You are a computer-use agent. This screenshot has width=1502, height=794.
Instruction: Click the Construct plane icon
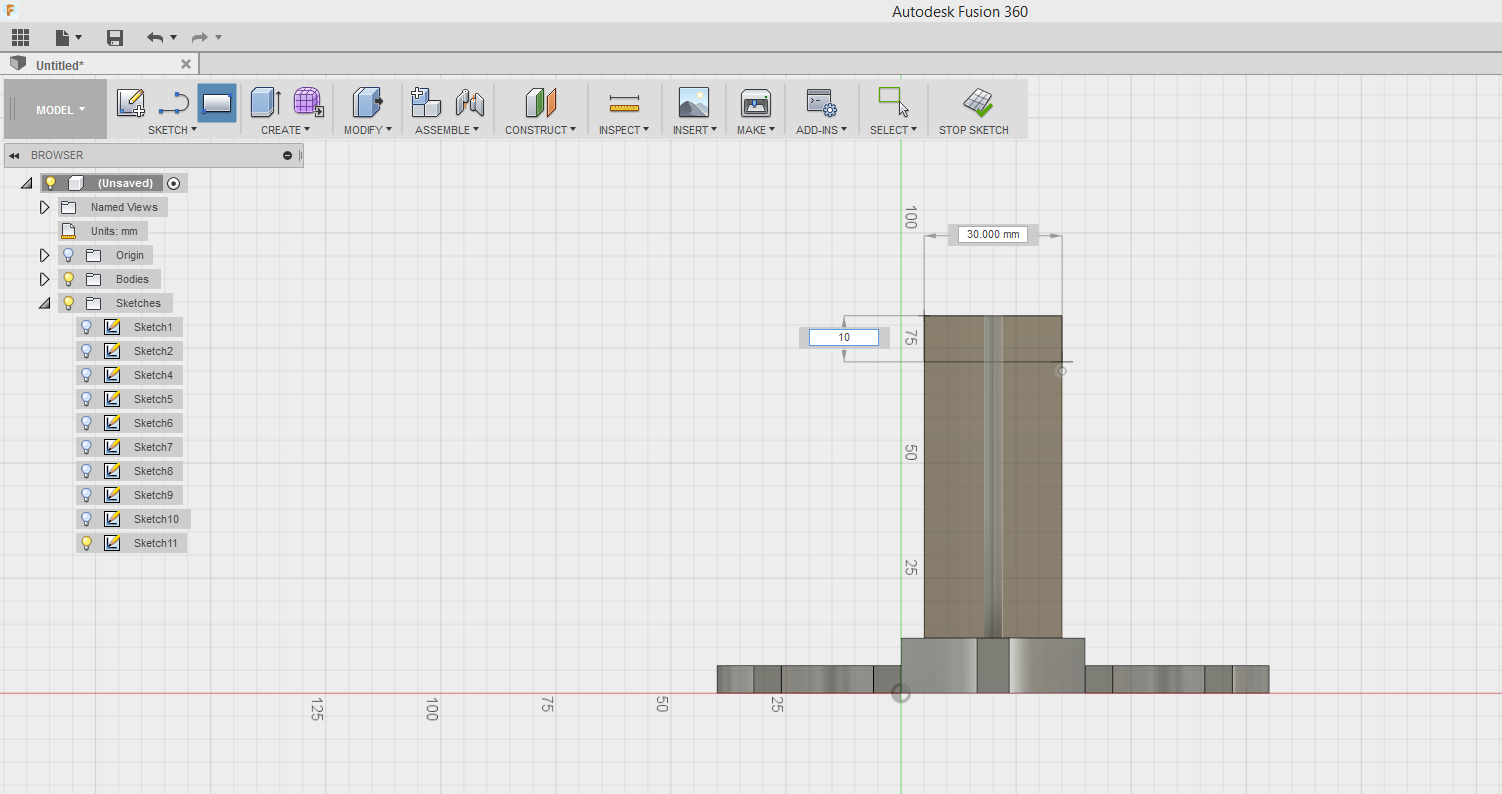540,102
